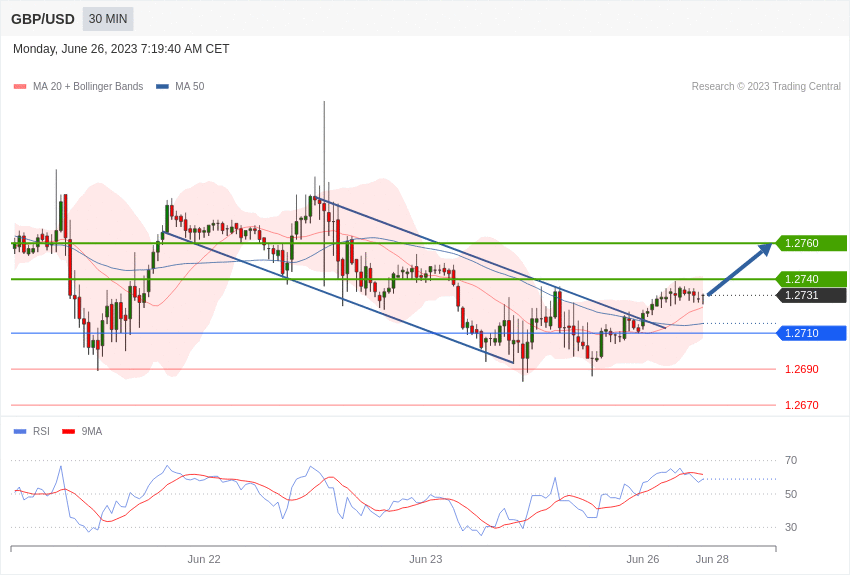The width and height of the screenshot is (850, 576).
Task: Select the chart date and time text
Action: click(x=121, y=49)
